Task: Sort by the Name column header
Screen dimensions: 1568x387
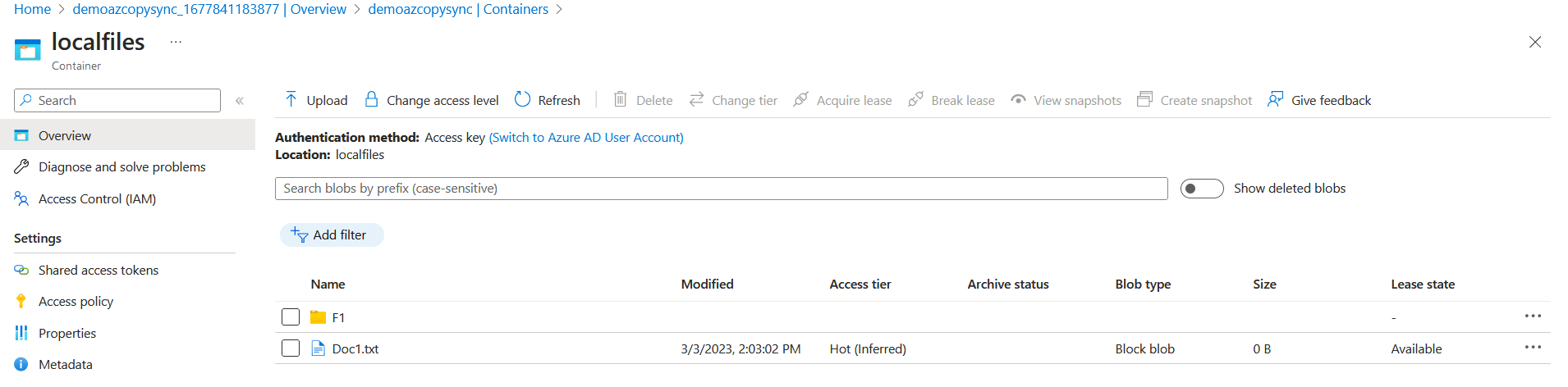Action: [x=328, y=284]
